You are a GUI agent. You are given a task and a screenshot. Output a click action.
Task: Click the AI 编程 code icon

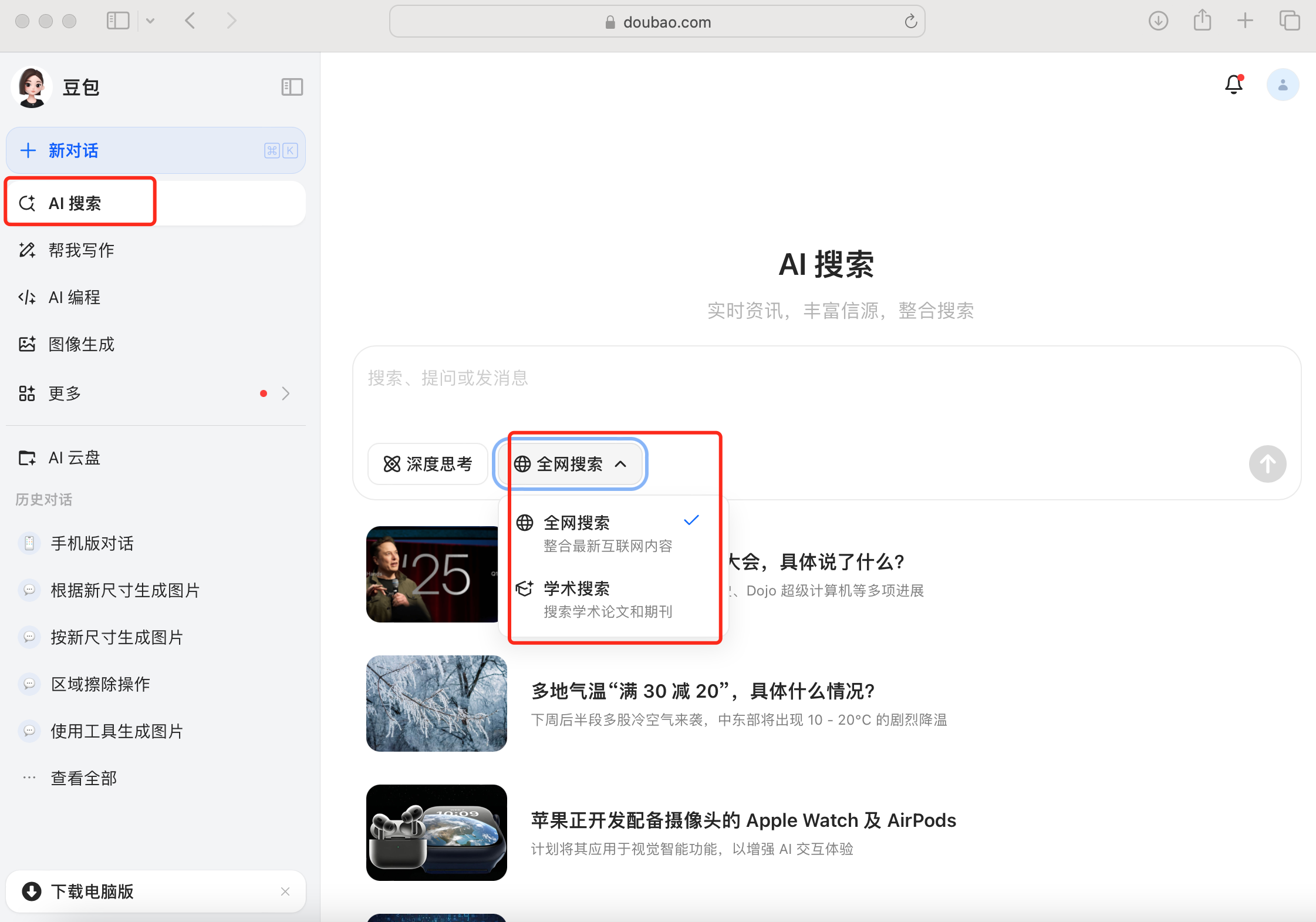pyautogui.click(x=28, y=297)
